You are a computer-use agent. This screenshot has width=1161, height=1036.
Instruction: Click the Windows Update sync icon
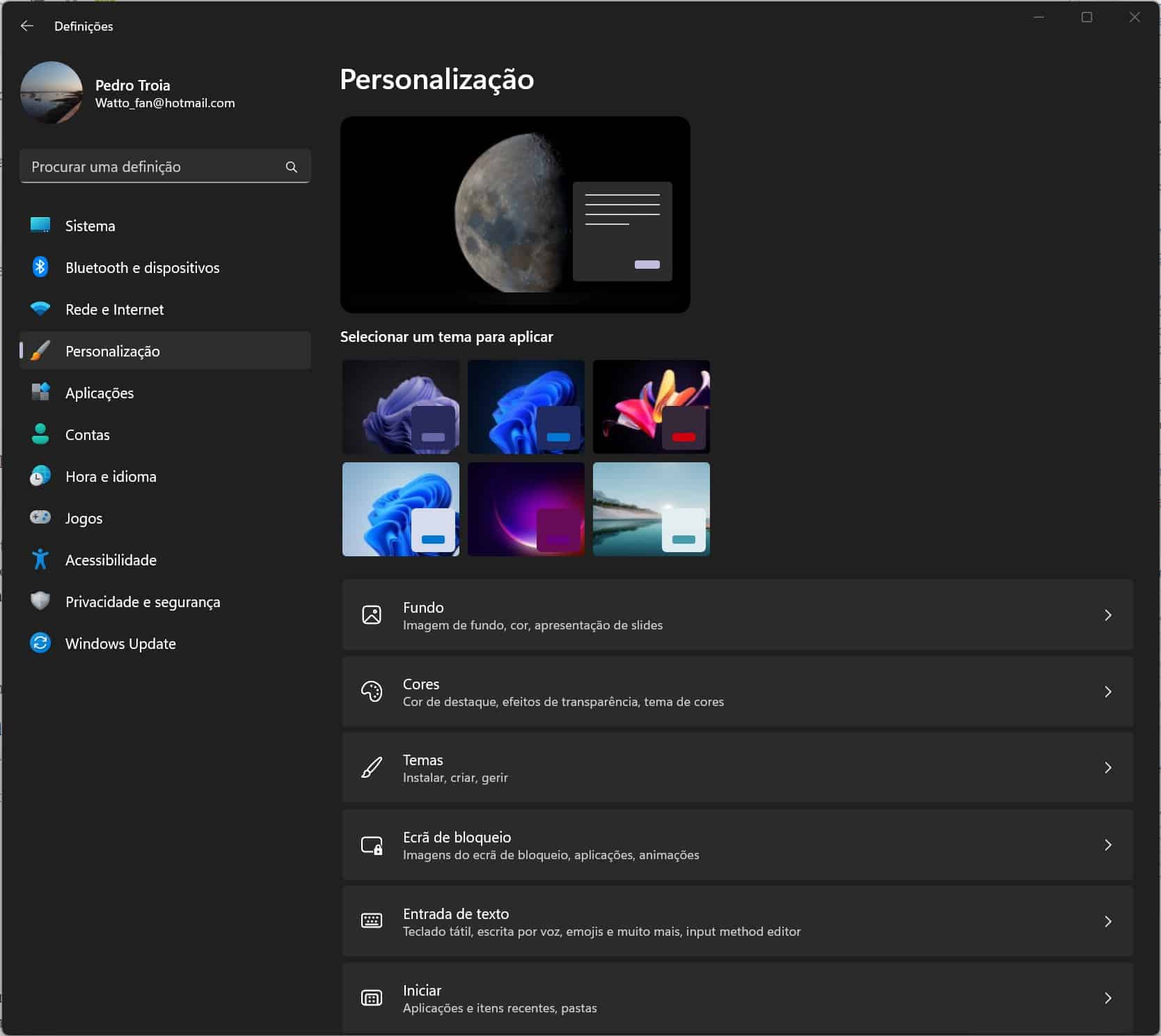point(40,643)
